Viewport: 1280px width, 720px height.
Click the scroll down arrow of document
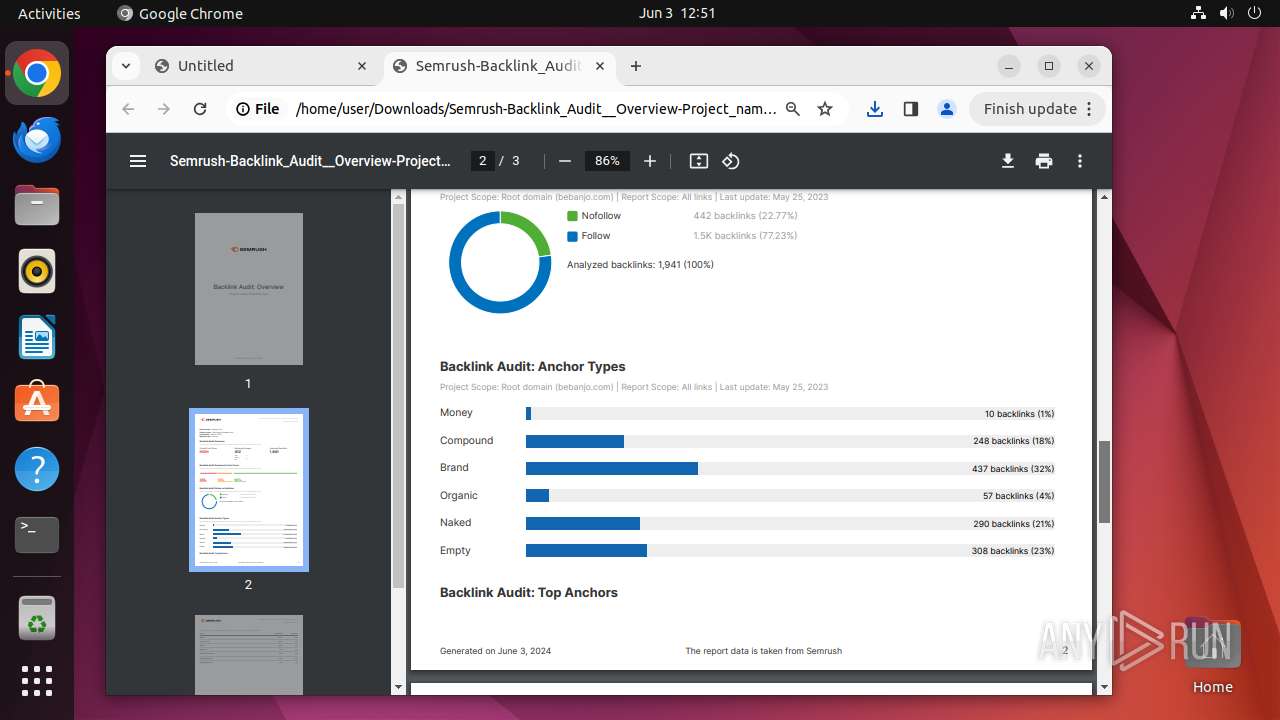[1104, 687]
